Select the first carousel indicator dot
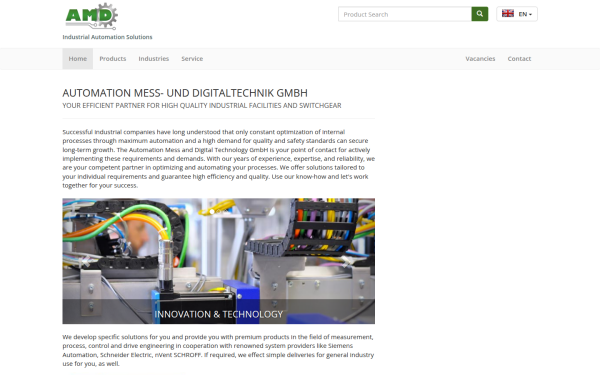The width and height of the screenshot is (600, 375). point(212,212)
